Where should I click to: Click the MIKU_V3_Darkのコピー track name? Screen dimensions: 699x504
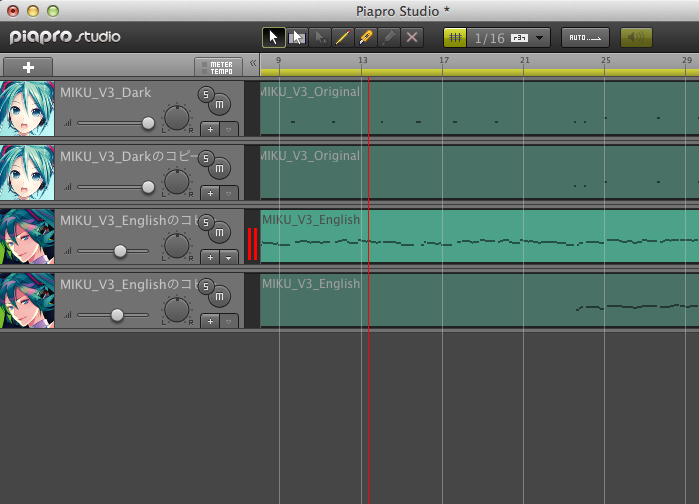tap(129, 156)
